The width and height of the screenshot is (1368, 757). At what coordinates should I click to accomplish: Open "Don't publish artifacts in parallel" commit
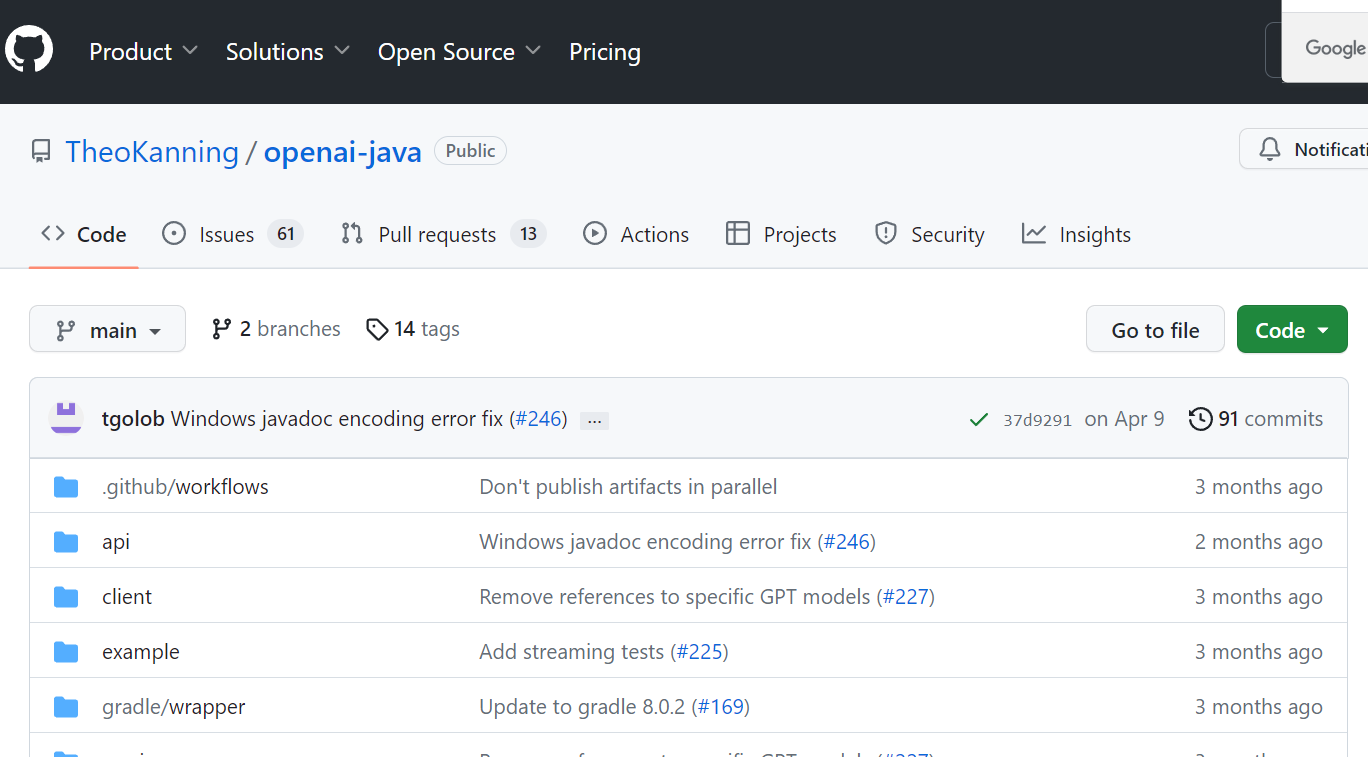coord(628,487)
